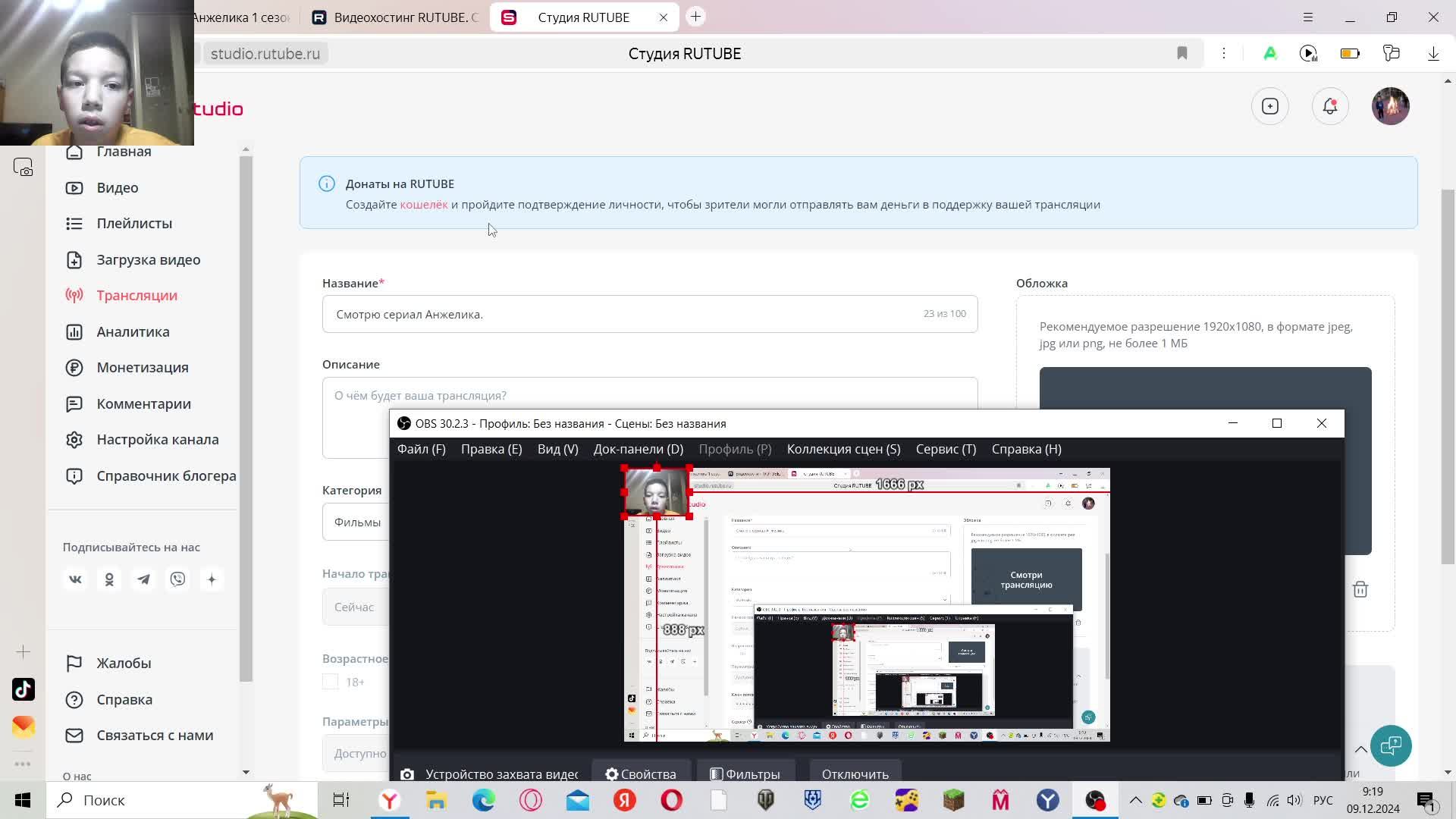Click the notifications bell icon
The width and height of the screenshot is (1456, 819).
click(x=1330, y=107)
